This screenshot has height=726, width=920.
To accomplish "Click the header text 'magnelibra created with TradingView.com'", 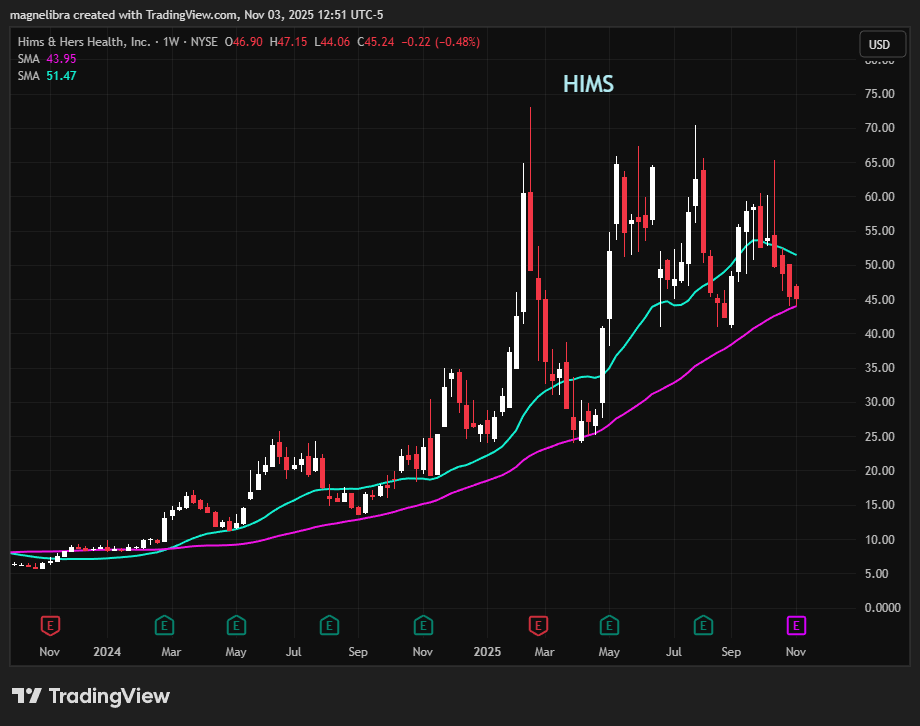I will pyautogui.click(x=124, y=15).
